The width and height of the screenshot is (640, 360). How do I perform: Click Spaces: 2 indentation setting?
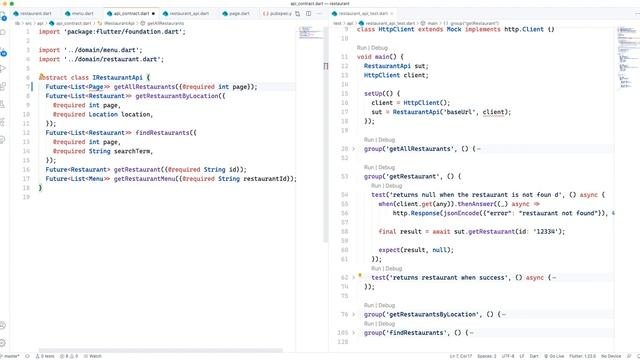(487, 356)
